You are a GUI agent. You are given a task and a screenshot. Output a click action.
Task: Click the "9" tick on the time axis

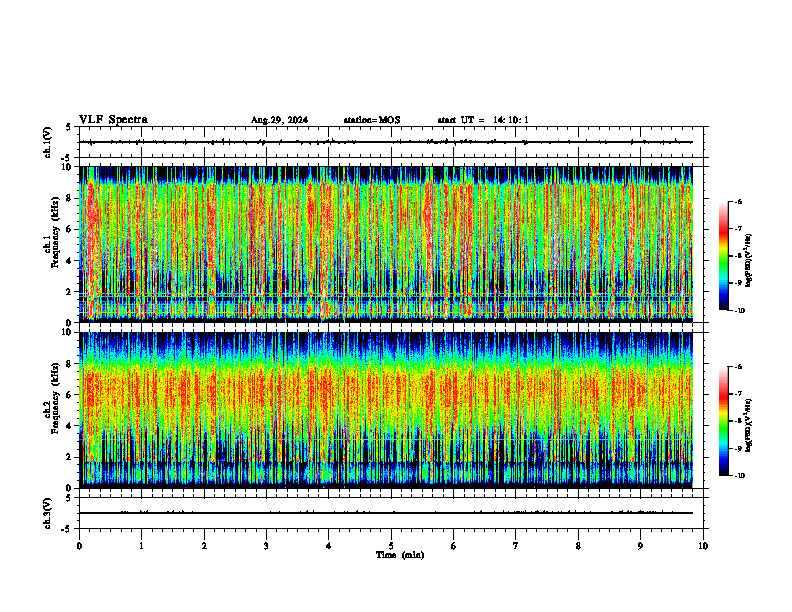click(640, 546)
